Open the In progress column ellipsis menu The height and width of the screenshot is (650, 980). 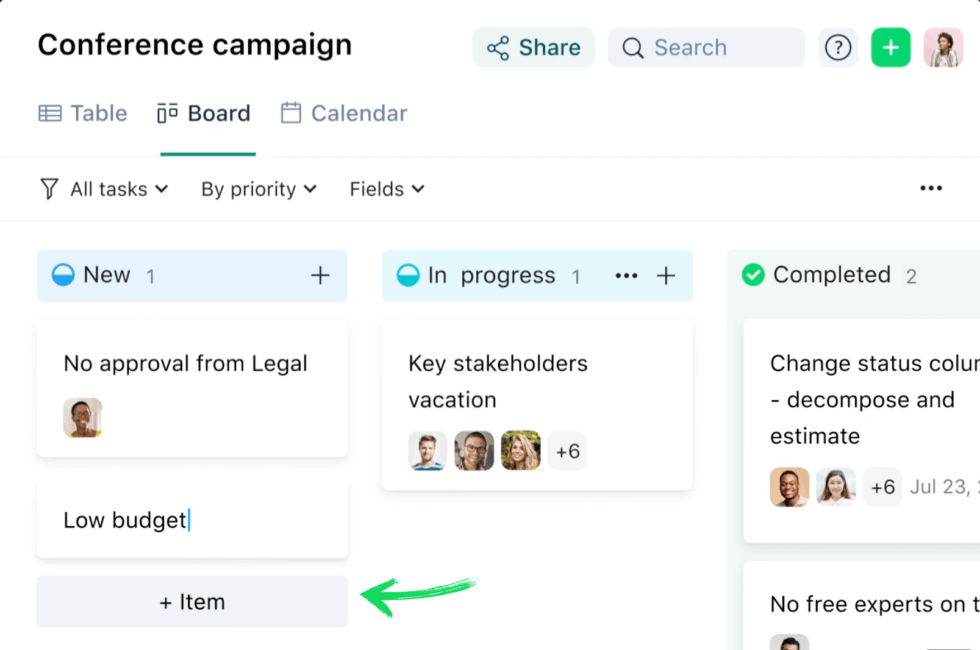[x=626, y=275]
